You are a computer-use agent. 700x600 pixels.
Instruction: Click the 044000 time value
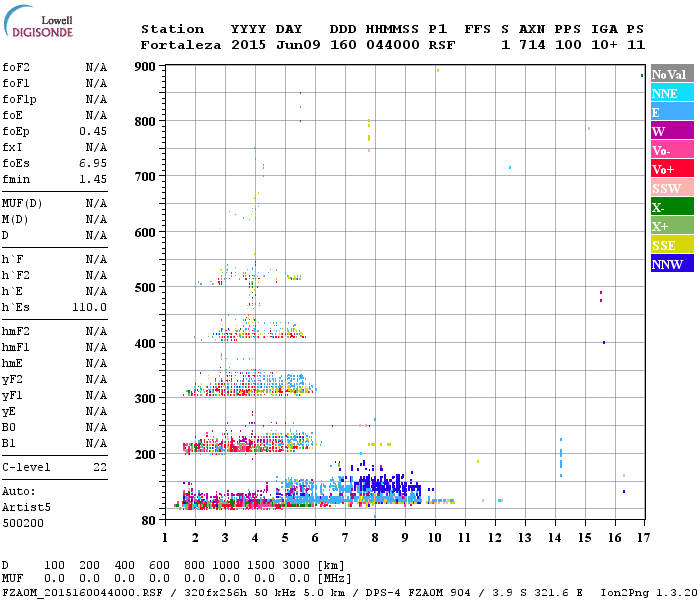[393, 45]
